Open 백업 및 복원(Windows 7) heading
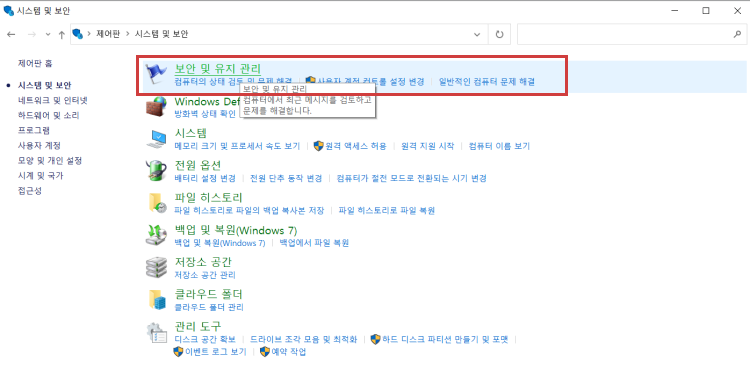750x383 pixels. point(236,230)
